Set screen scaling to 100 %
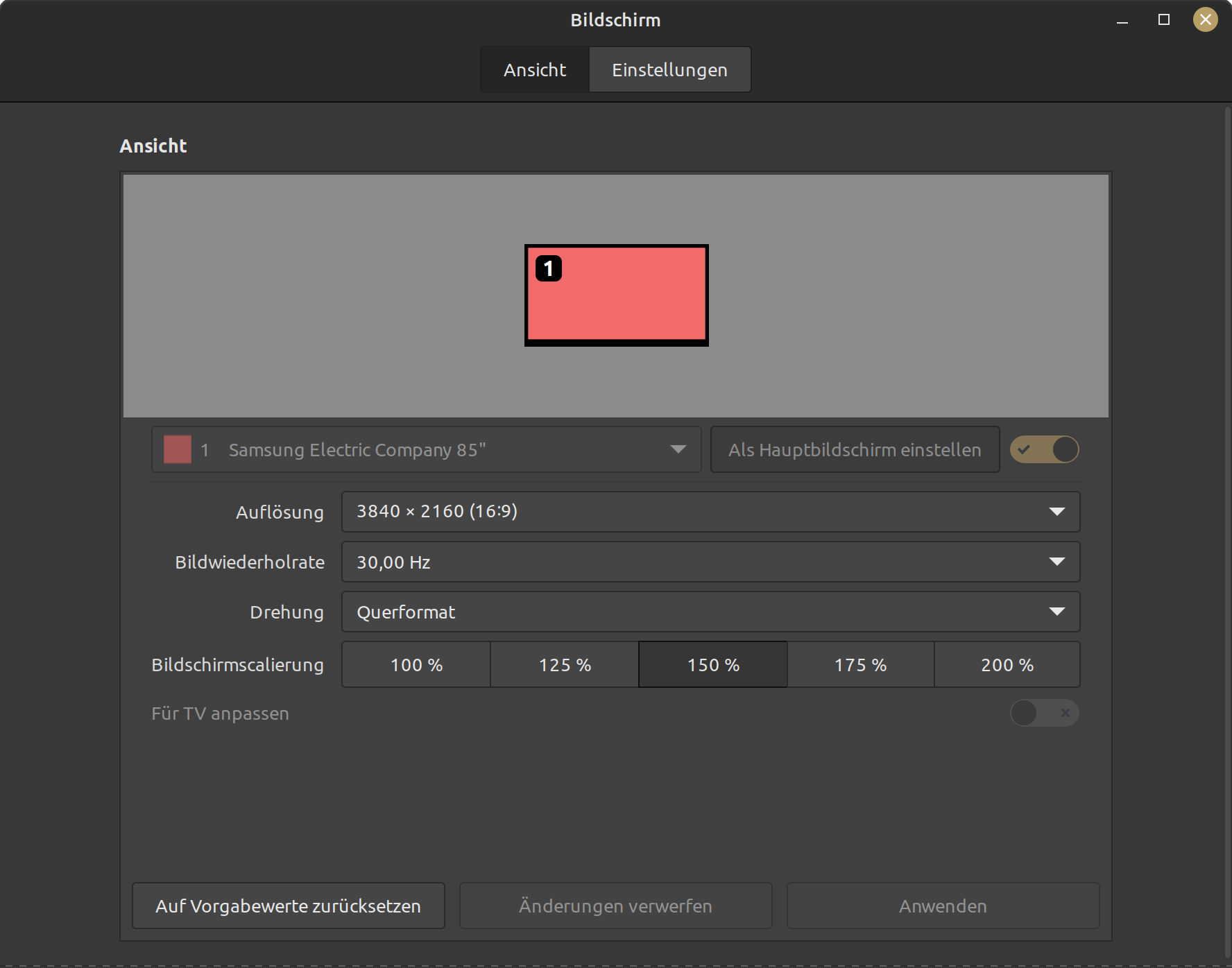This screenshot has width=1232, height=968. 416,664
